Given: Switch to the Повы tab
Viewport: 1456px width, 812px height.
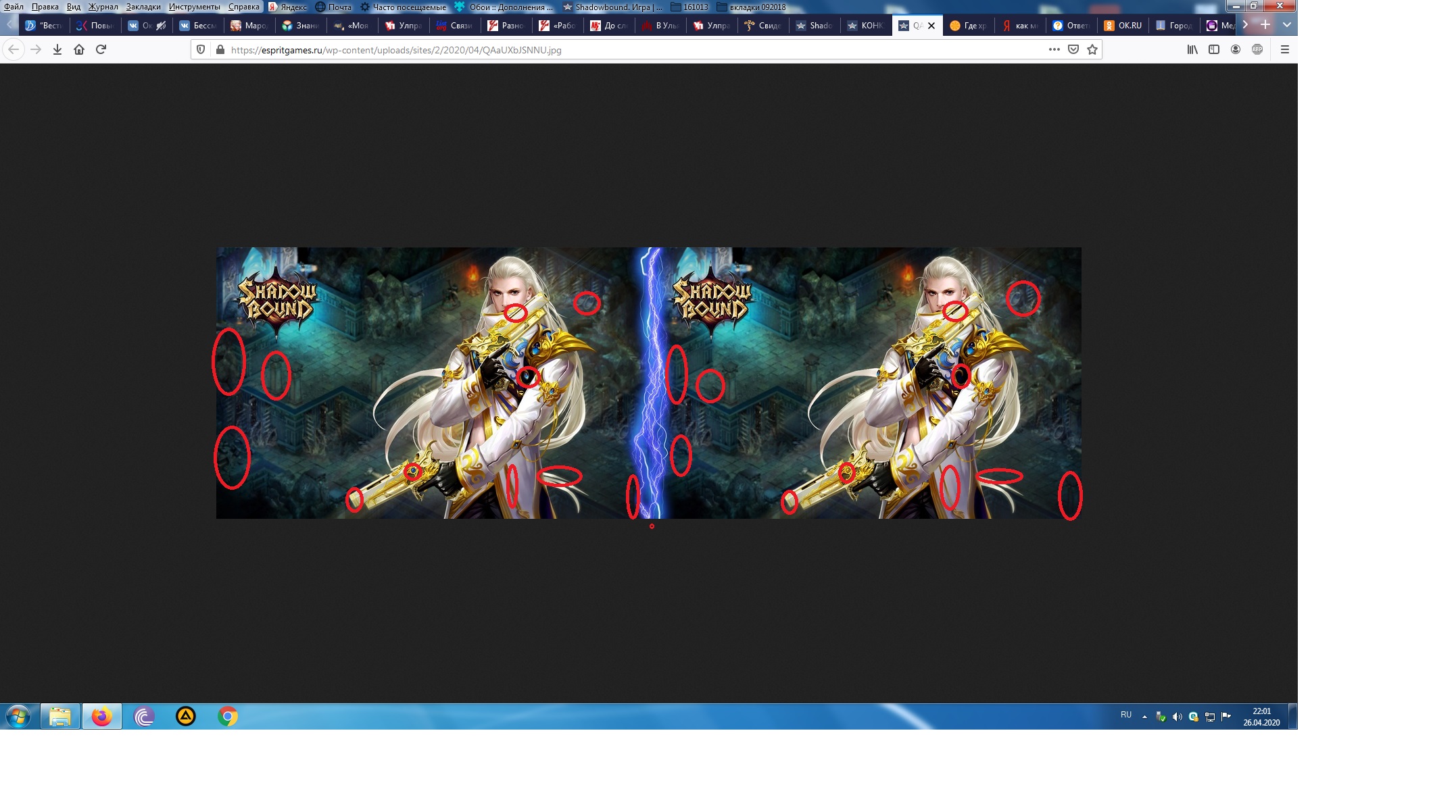Looking at the screenshot, I should click(95, 26).
